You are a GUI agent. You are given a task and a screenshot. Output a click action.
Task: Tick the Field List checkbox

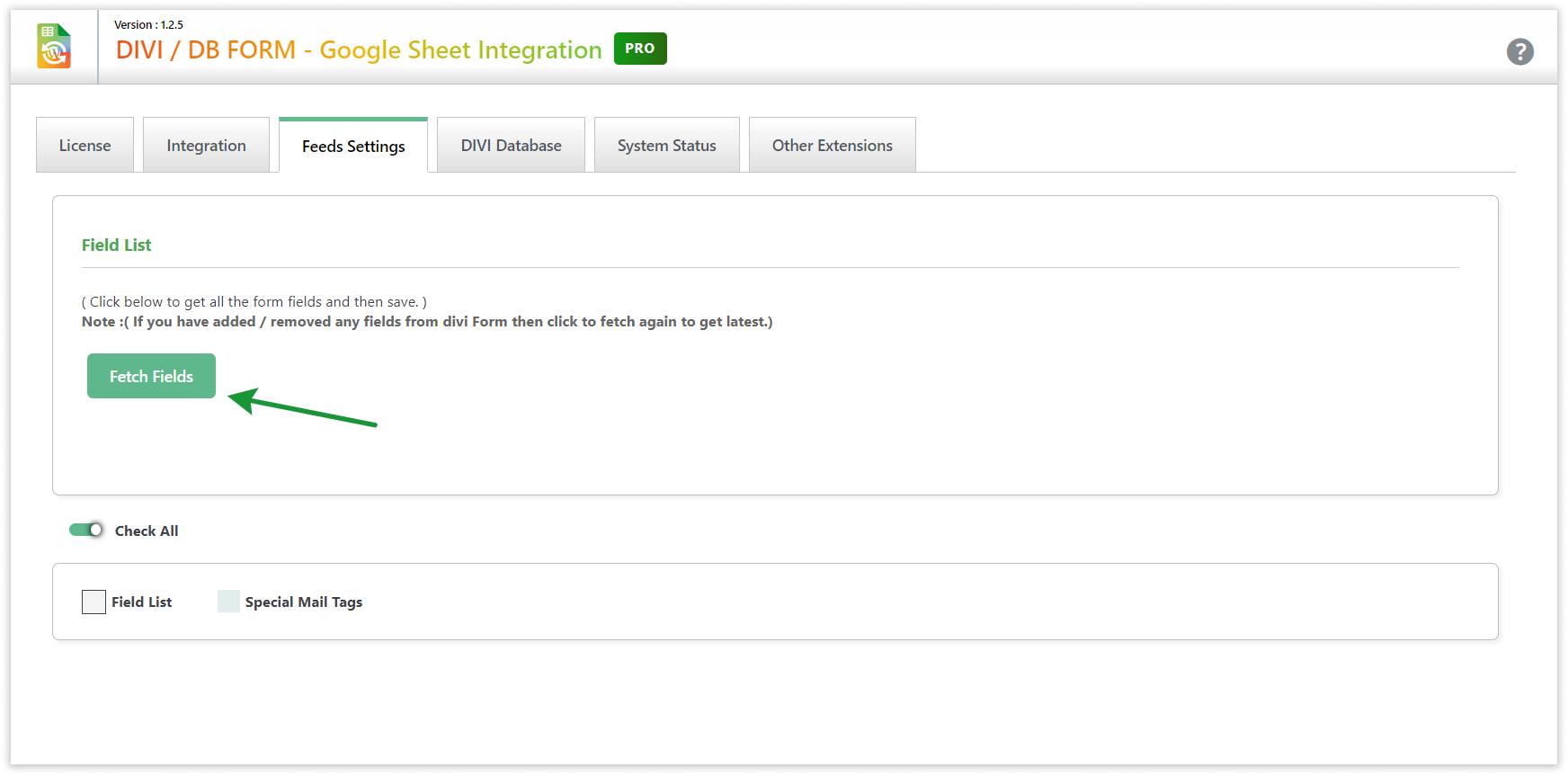pos(94,602)
